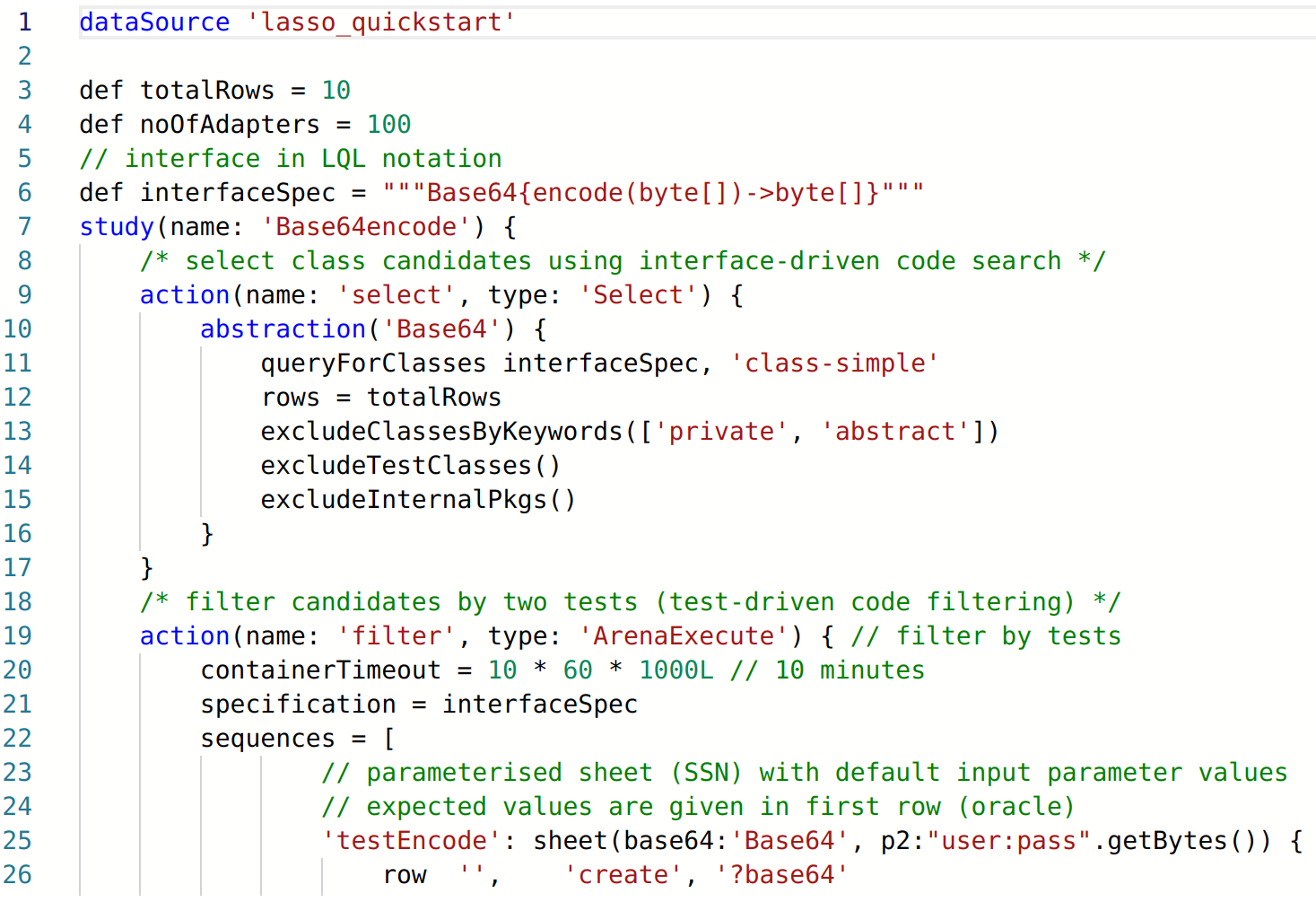
Task: Click the 'class-simple' string
Action: [834, 363]
